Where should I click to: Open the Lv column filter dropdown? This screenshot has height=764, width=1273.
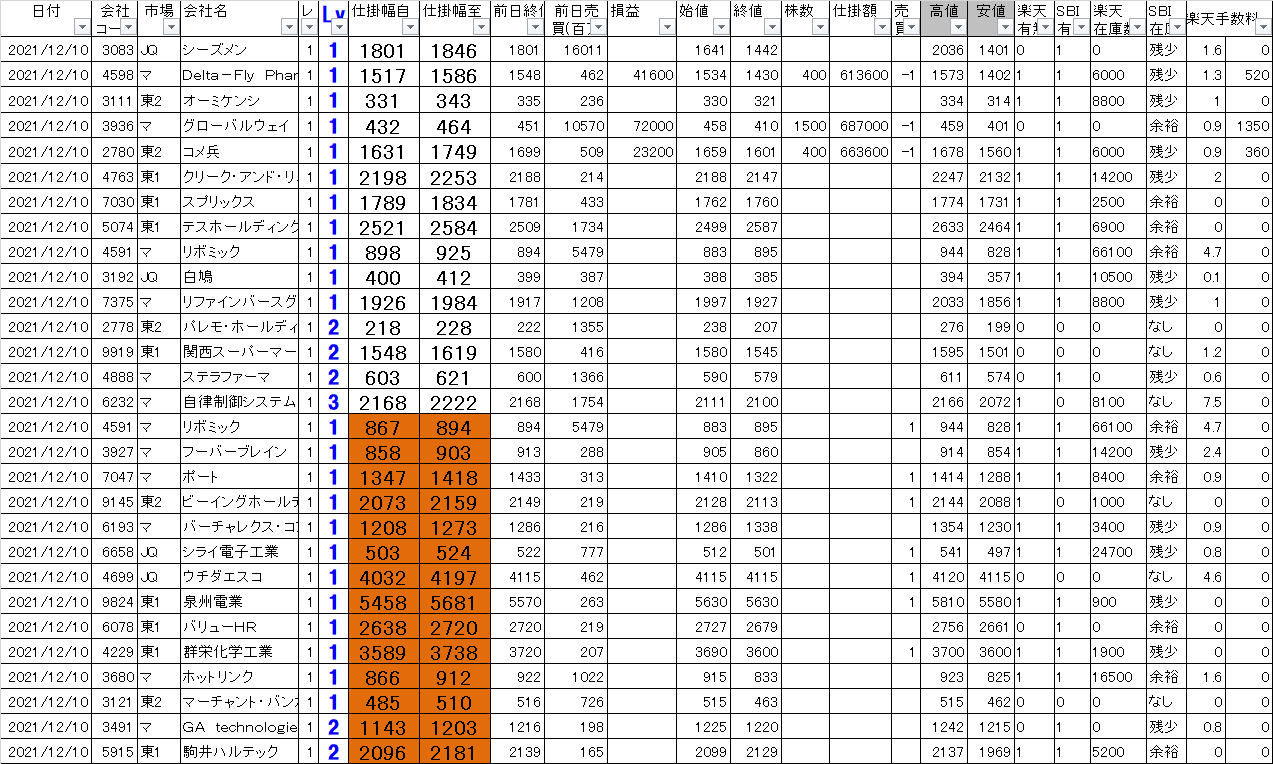pyautogui.click(x=338, y=28)
